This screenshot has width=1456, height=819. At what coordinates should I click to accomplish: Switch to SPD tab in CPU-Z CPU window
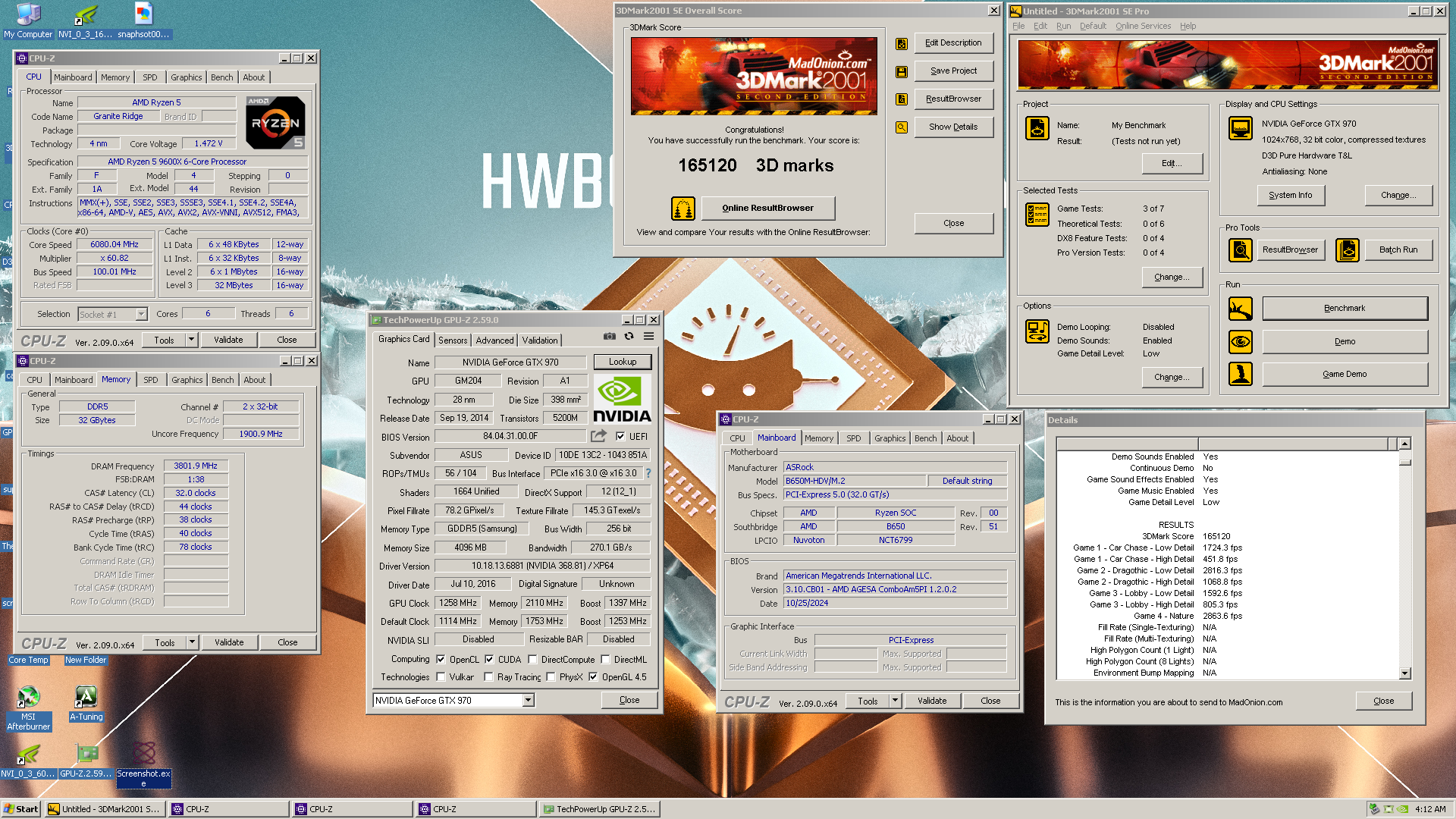pyautogui.click(x=150, y=77)
